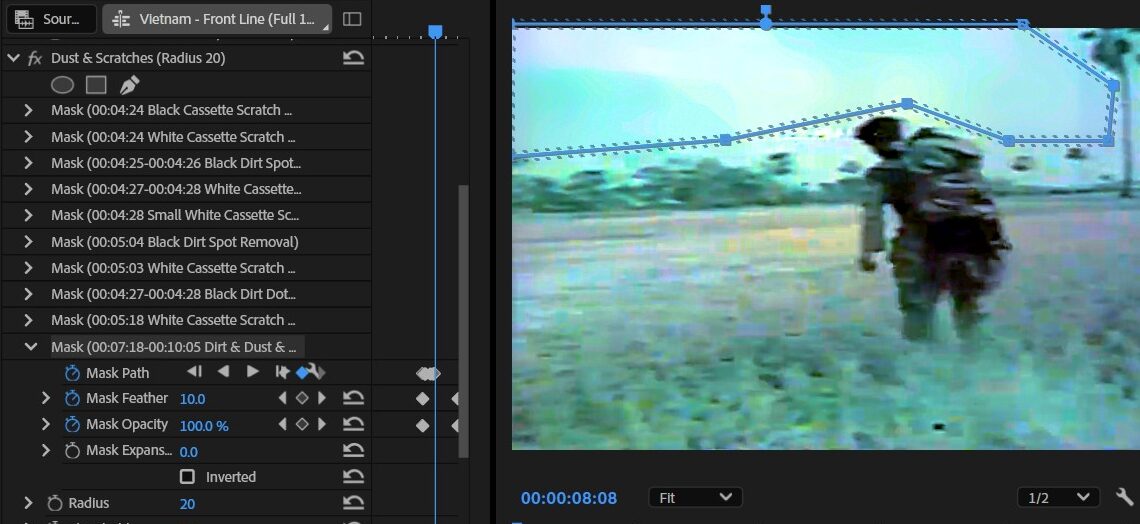Toggle Mask Path animation stopwatch
Viewport: 1140px width, 524px height.
pos(72,373)
